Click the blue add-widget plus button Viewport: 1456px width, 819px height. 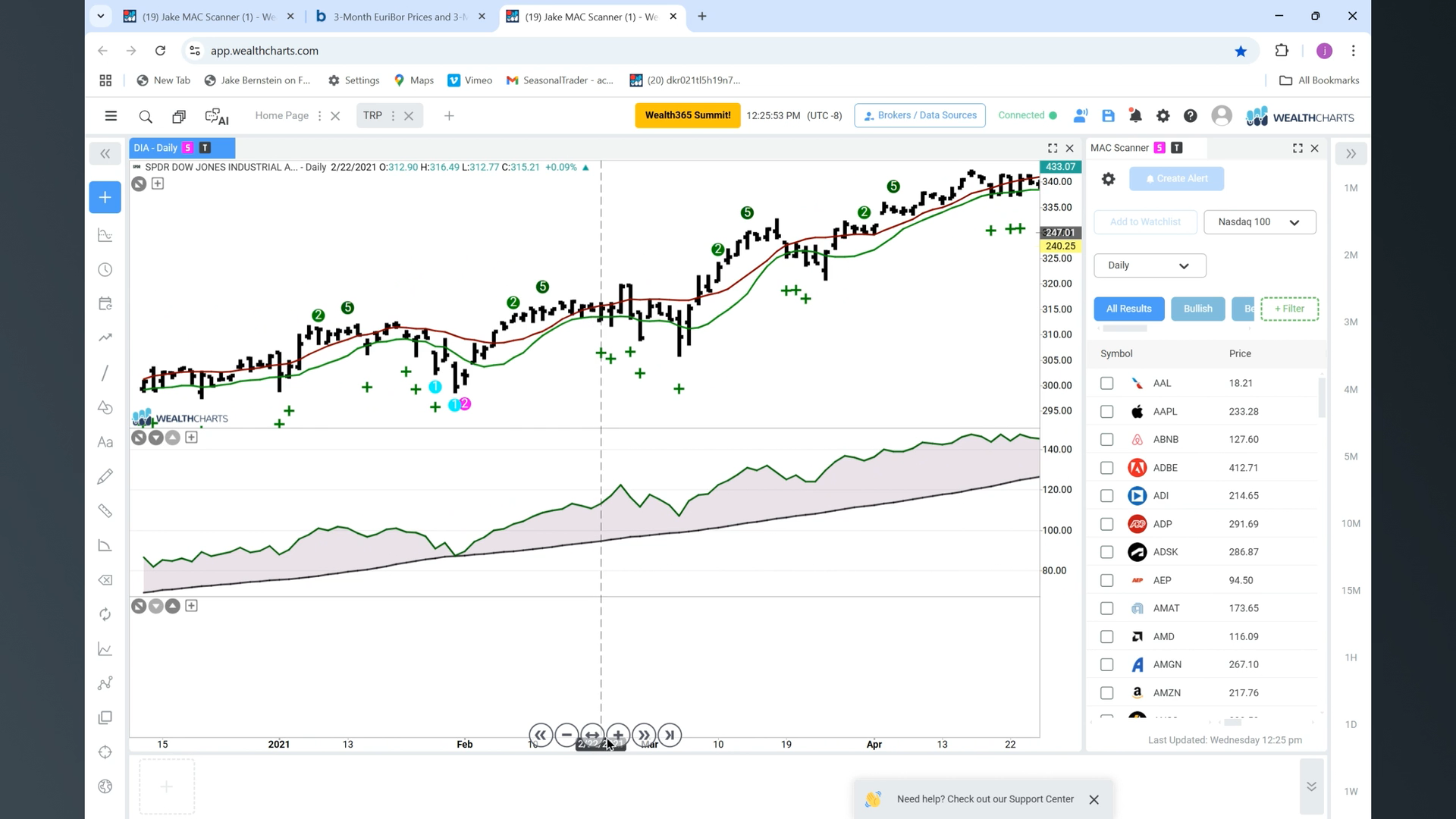(105, 197)
